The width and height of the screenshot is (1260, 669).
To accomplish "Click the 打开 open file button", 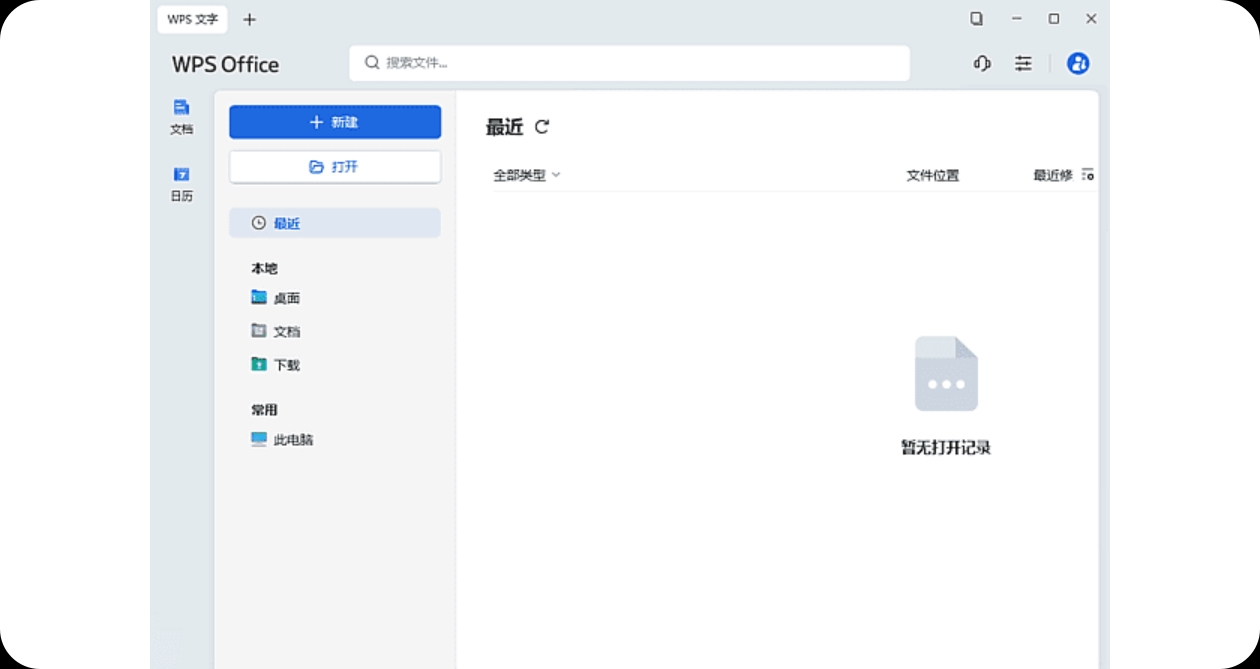I will tap(334, 166).
